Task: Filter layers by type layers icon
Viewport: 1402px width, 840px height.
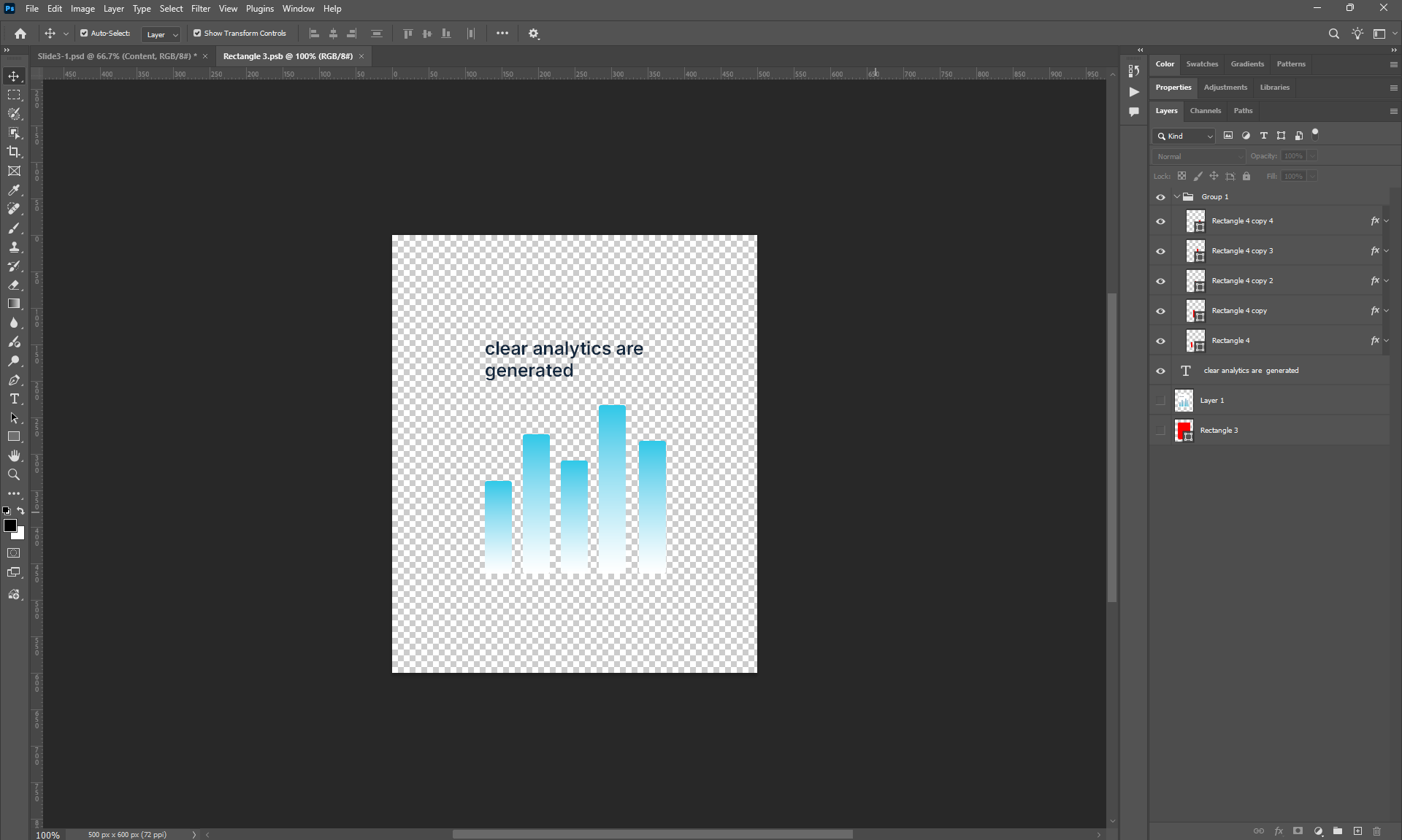Action: point(1263,136)
